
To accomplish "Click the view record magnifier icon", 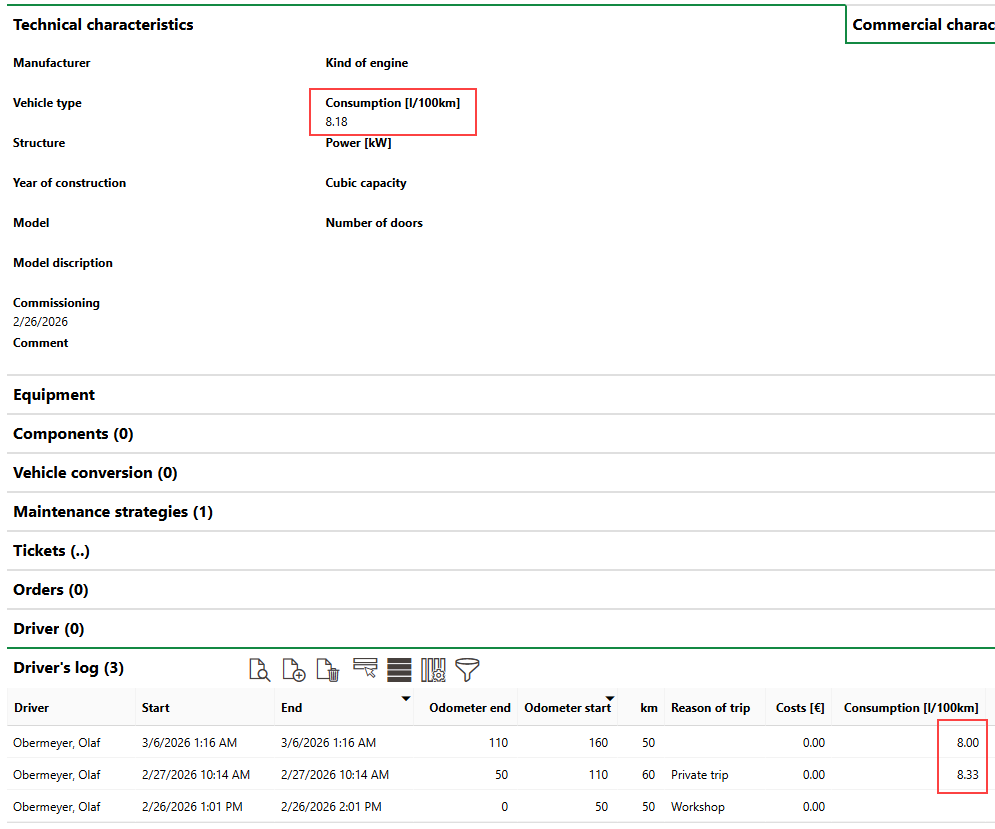I will (259, 669).
